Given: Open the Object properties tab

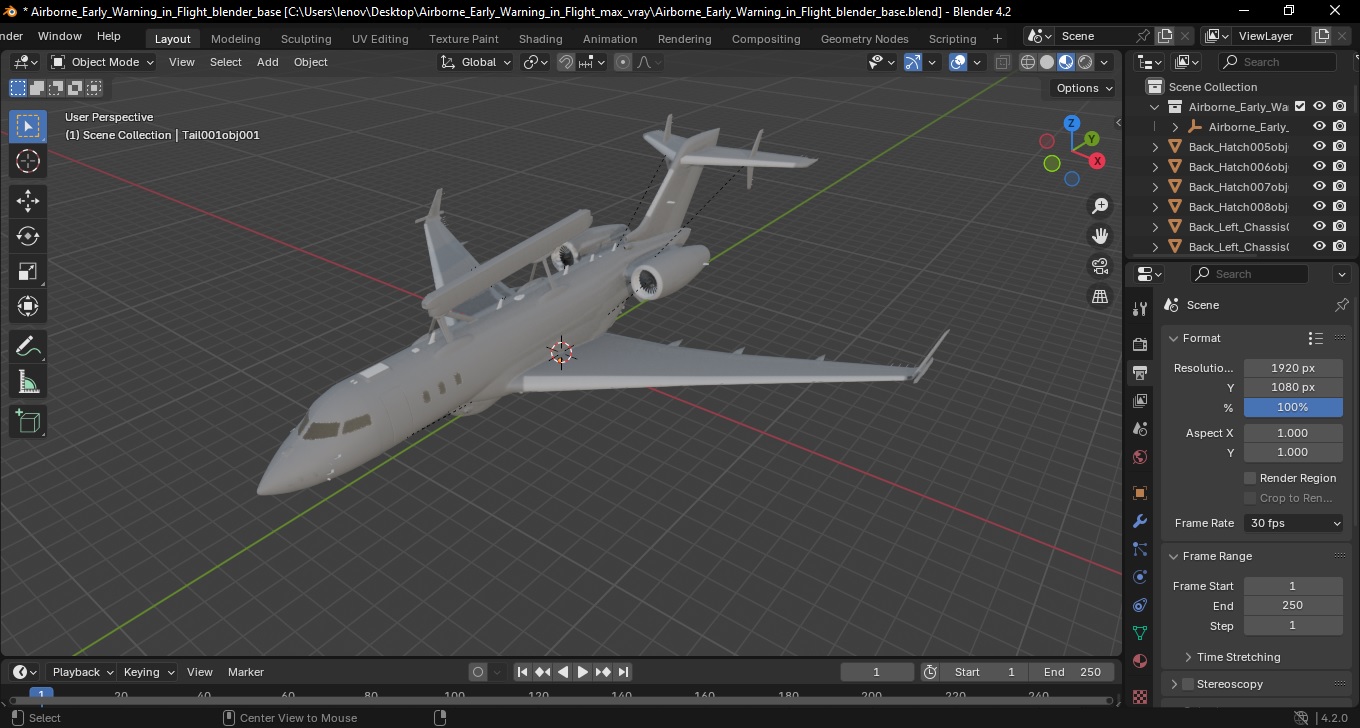Looking at the screenshot, I should pos(1140,493).
